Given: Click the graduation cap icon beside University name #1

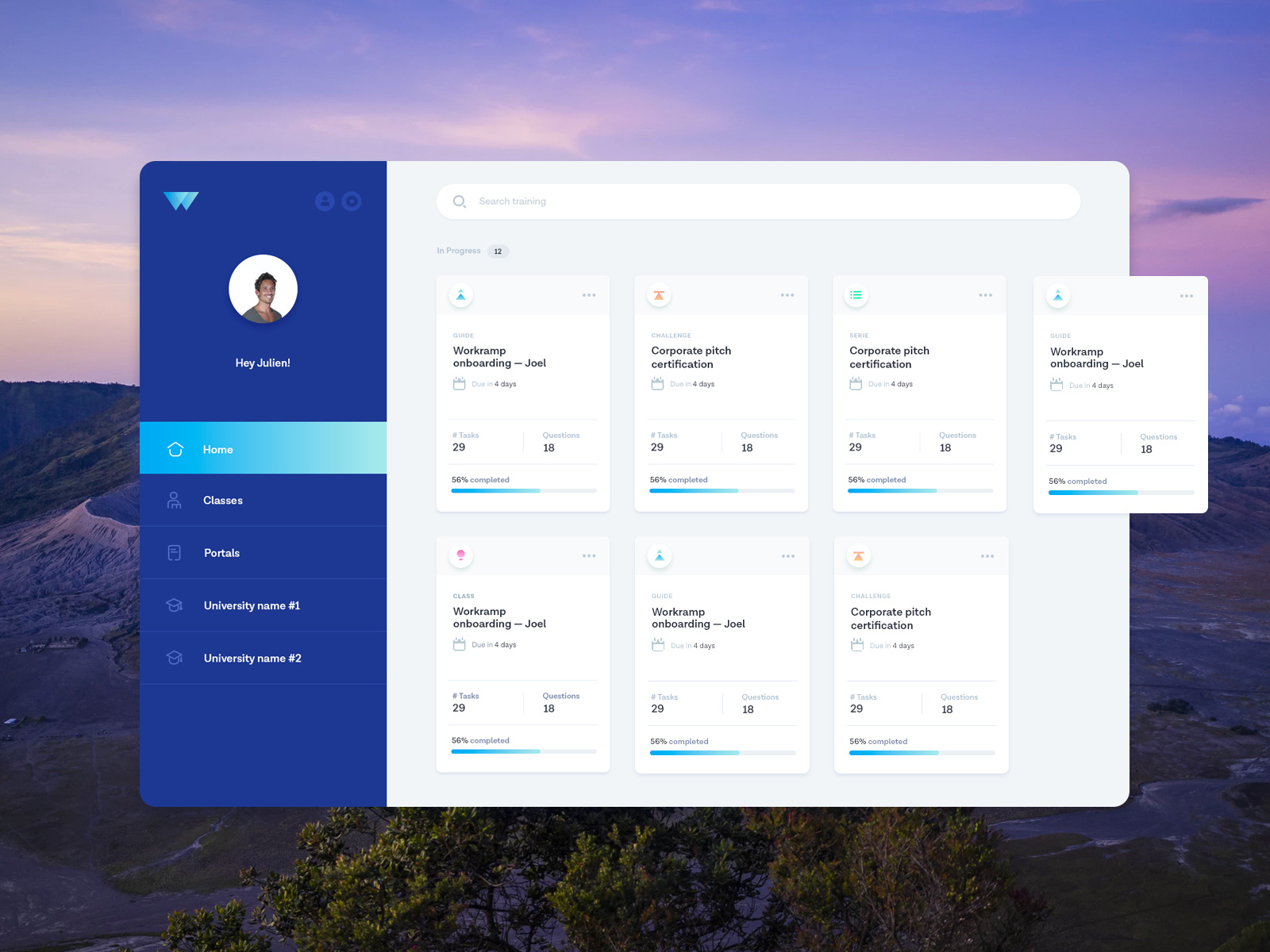Looking at the screenshot, I should 174,605.
